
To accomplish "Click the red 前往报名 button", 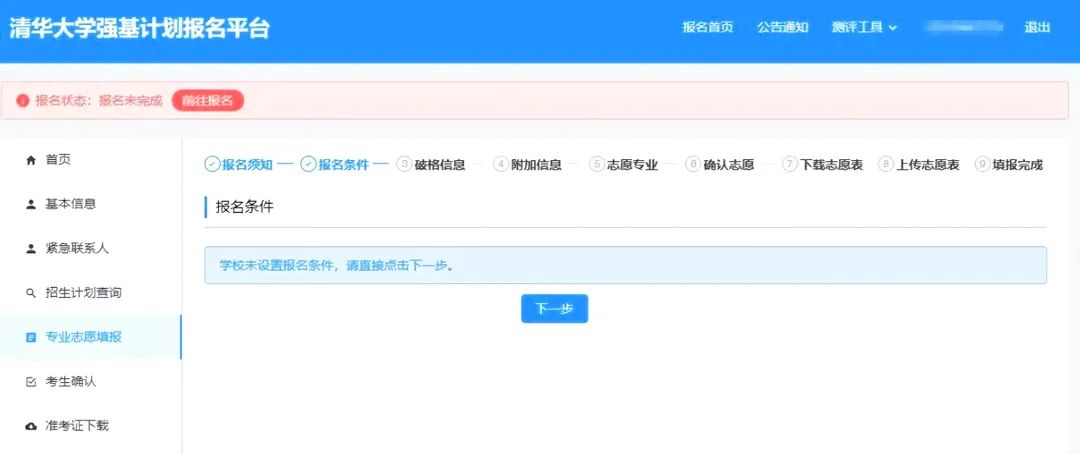I will (x=208, y=101).
